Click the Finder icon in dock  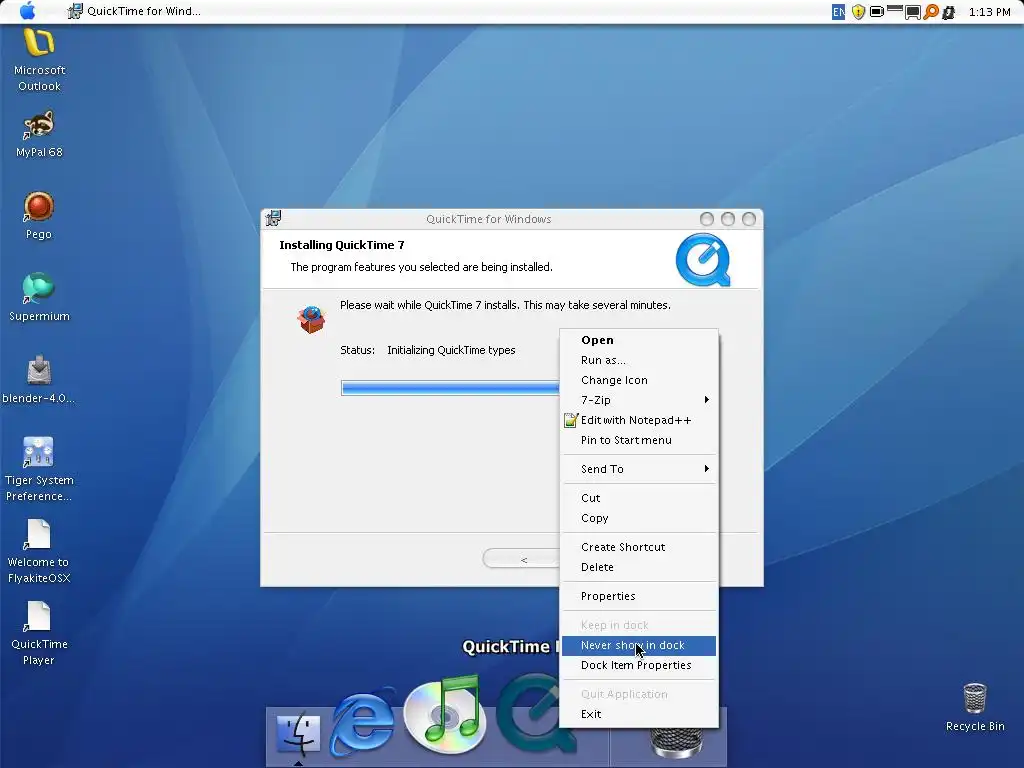click(x=298, y=734)
